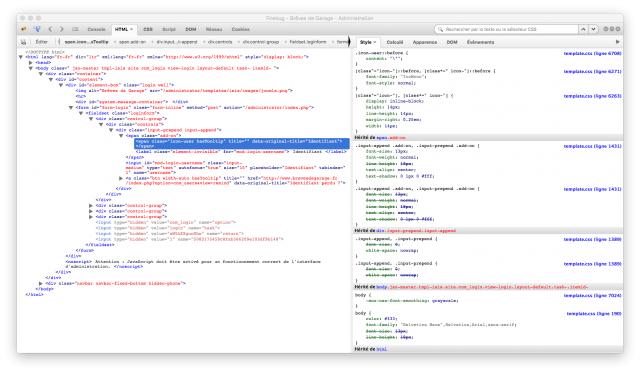This screenshot has width=640, height=373.
Task: Collapse the span class add-on node
Action: click(x=121, y=135)
